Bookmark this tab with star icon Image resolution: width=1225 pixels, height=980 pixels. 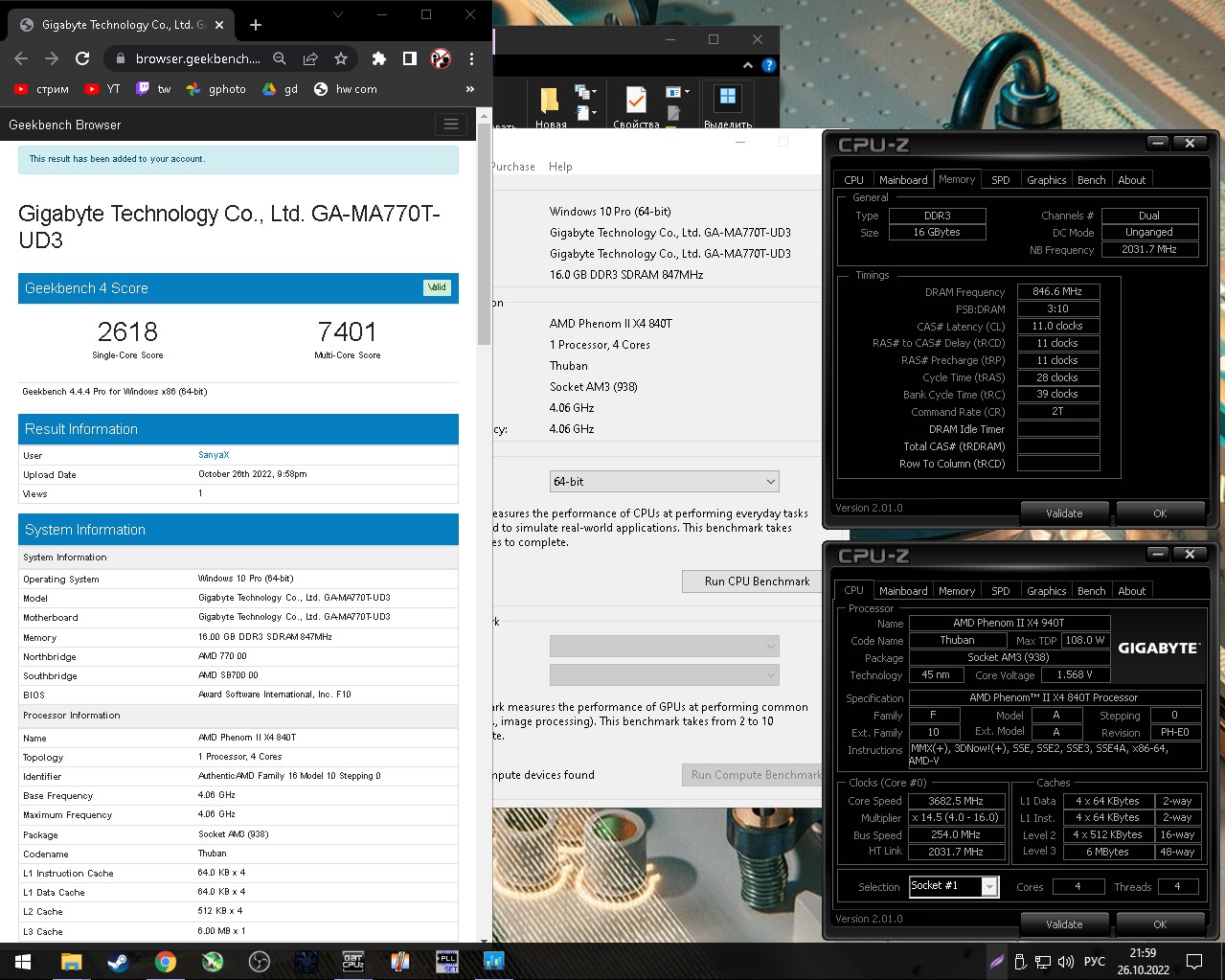341,58
